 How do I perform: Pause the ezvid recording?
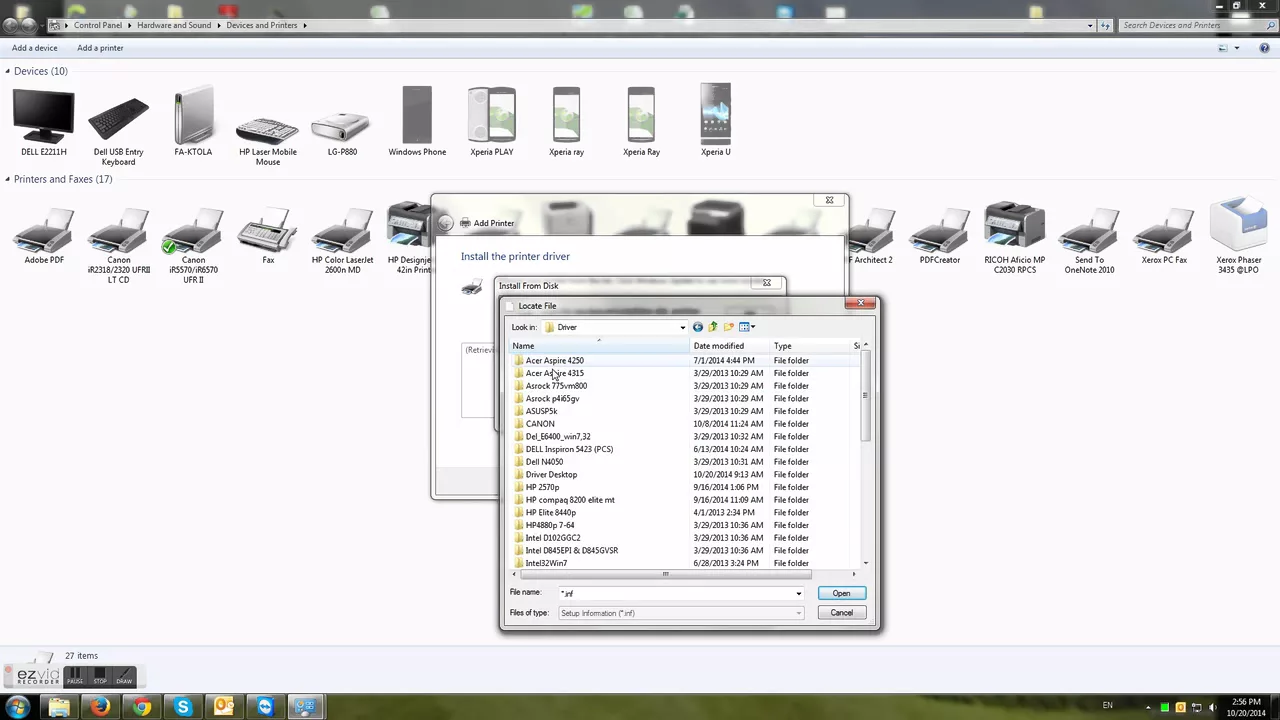pyautogui.click(x=75, y=677)
